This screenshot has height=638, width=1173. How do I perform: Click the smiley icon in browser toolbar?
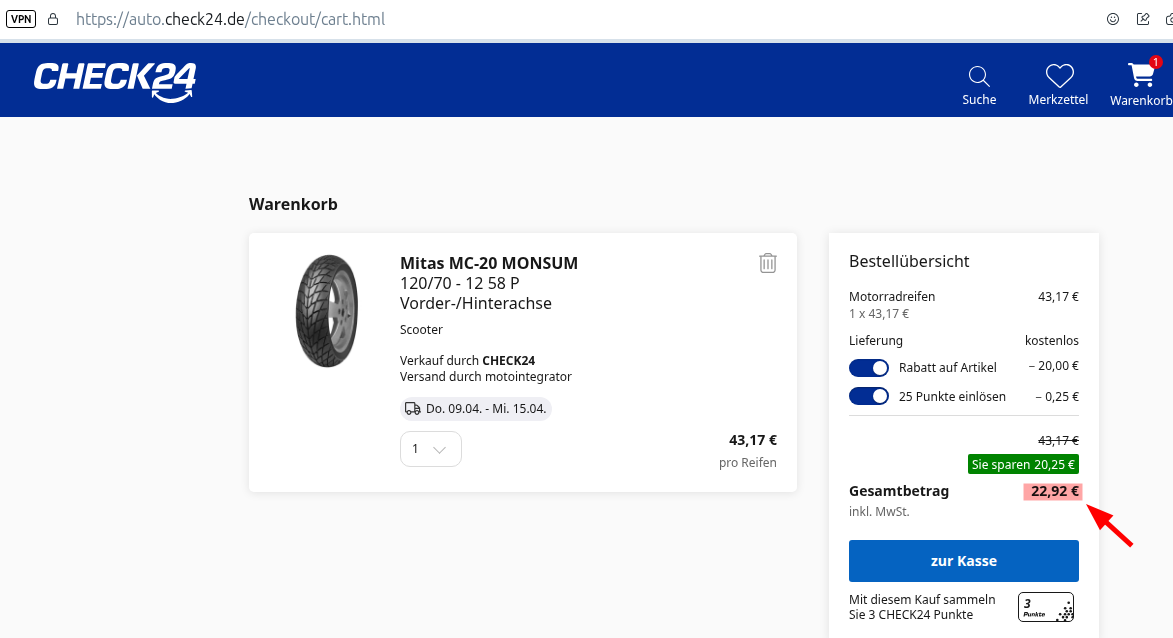click(1112, 19)
